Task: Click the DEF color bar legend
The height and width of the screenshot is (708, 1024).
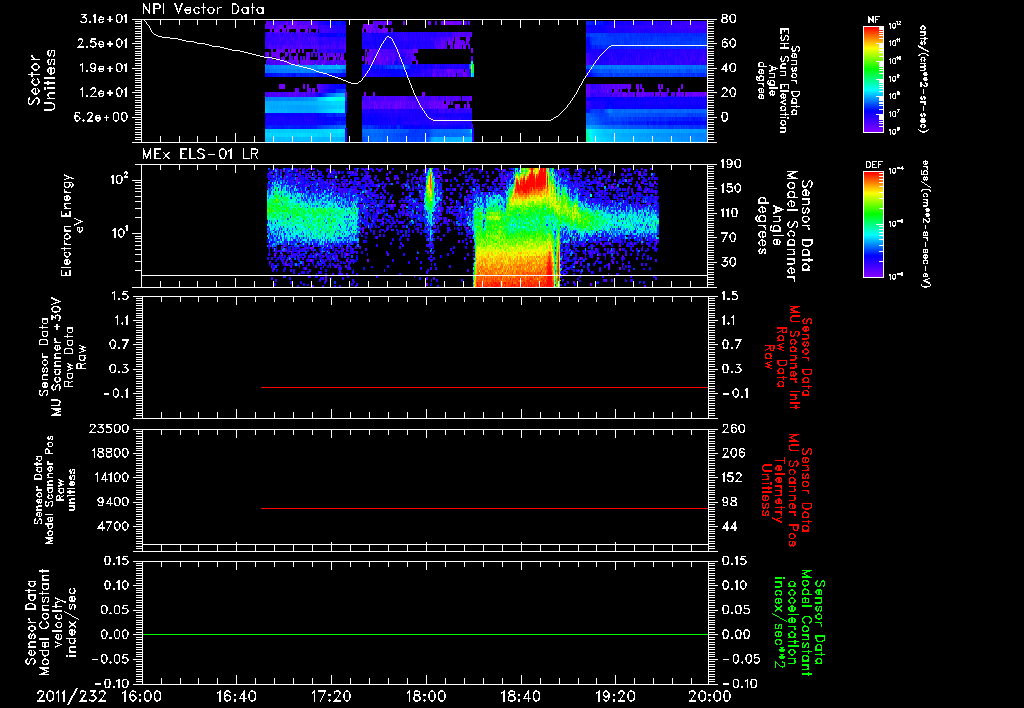Action: pos(874,223)
